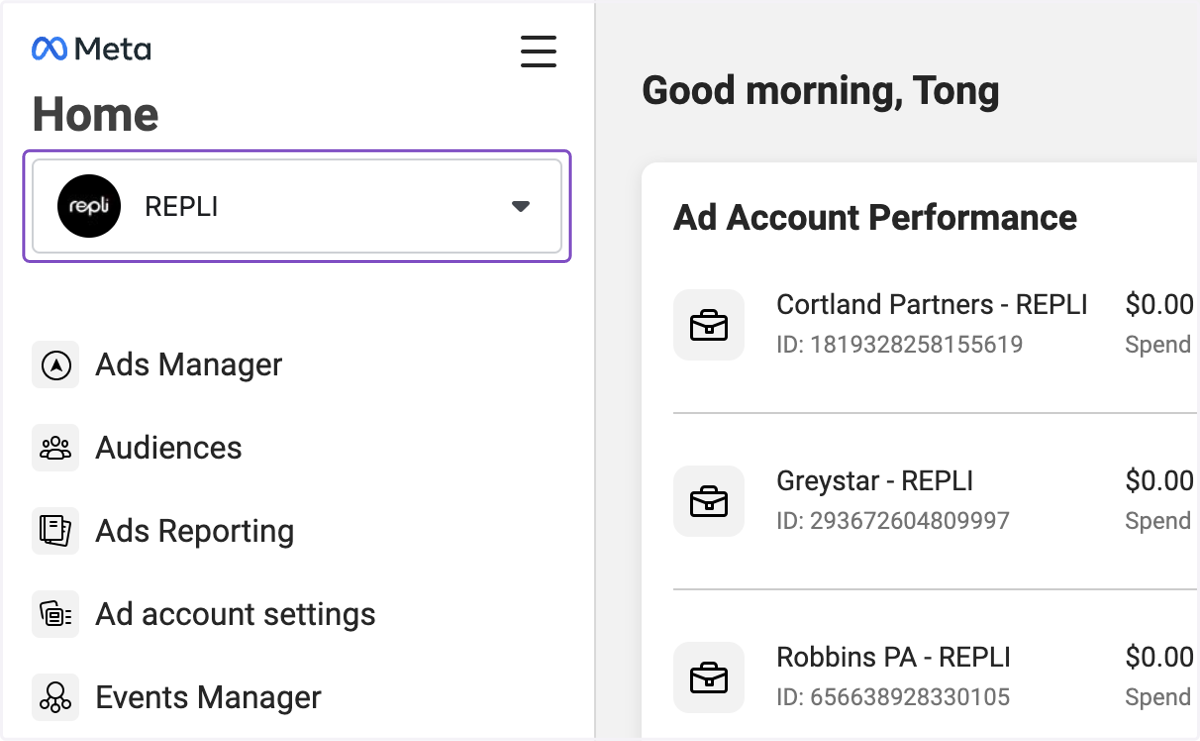Select ID: 1819328258155619 text
The height and width of the screenshot is (741, 1200).
pyautogui.click(x=900, y=345)
